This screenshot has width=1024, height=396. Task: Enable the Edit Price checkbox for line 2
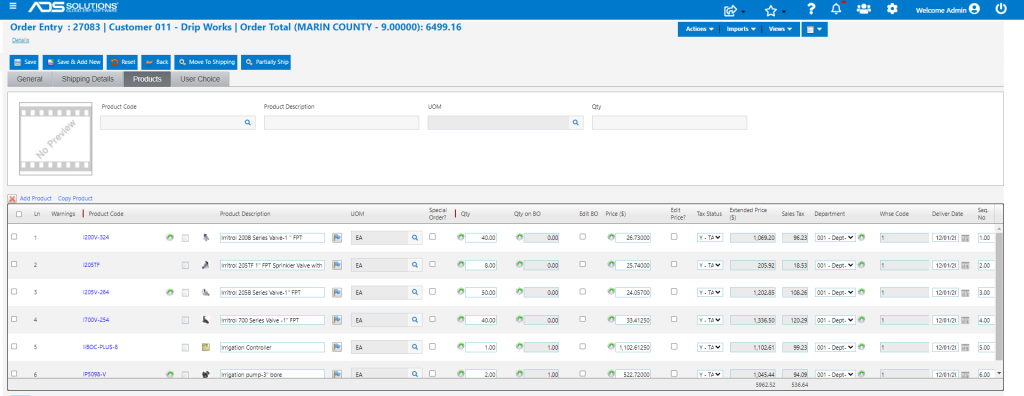[x=675, y=264]
